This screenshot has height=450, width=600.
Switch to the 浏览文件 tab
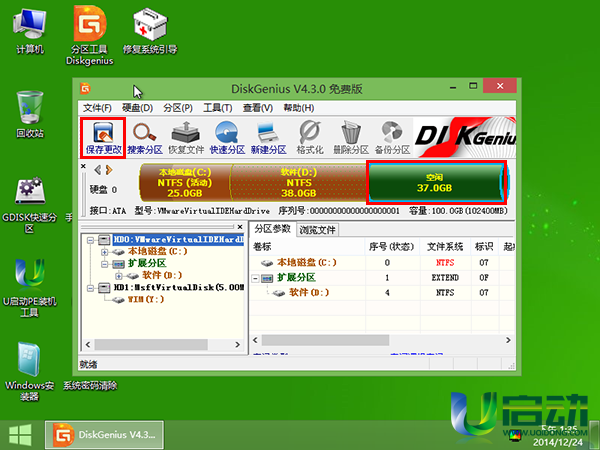(317, 230)
